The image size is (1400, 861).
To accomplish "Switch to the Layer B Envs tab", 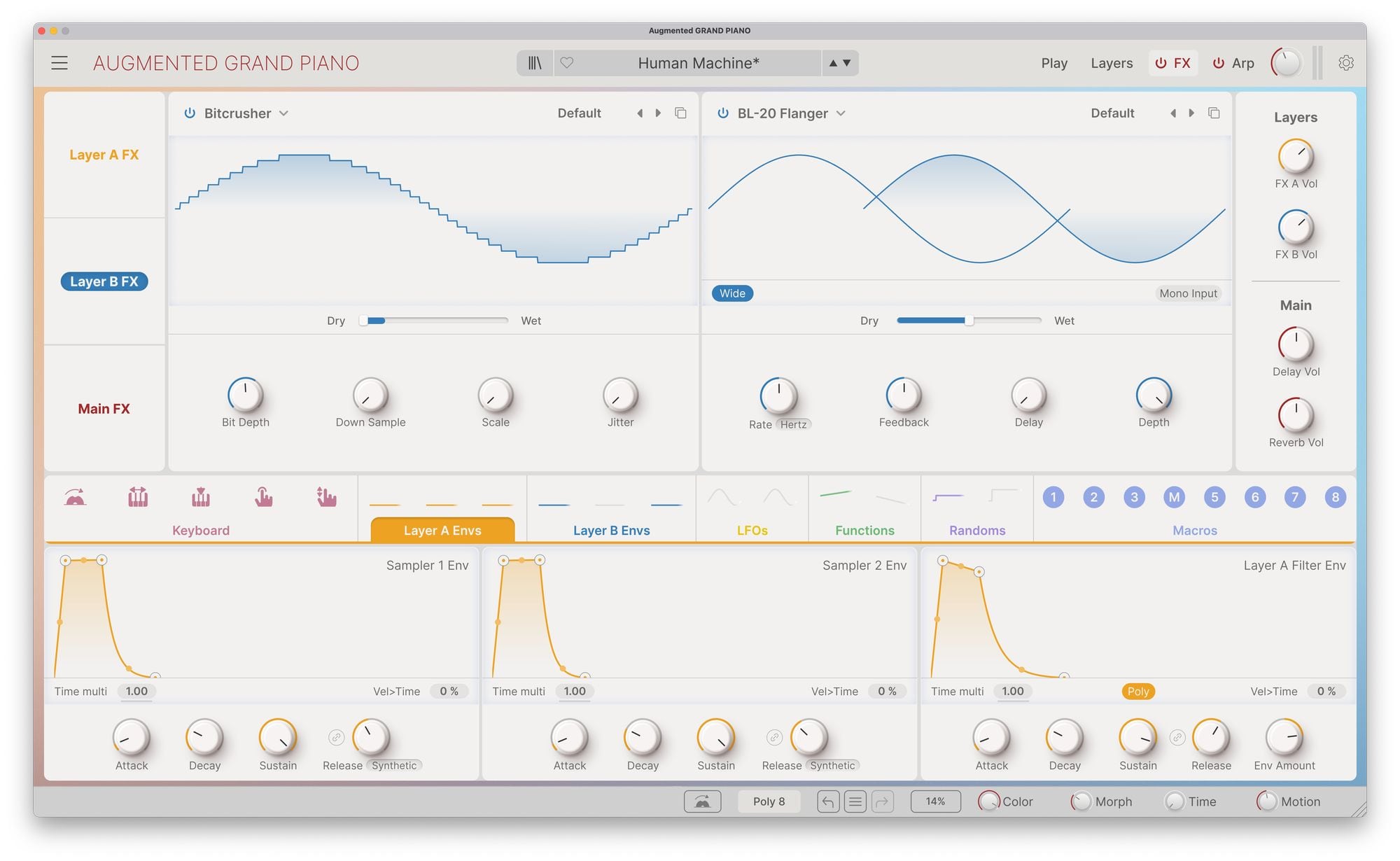I will pos(611,530).
